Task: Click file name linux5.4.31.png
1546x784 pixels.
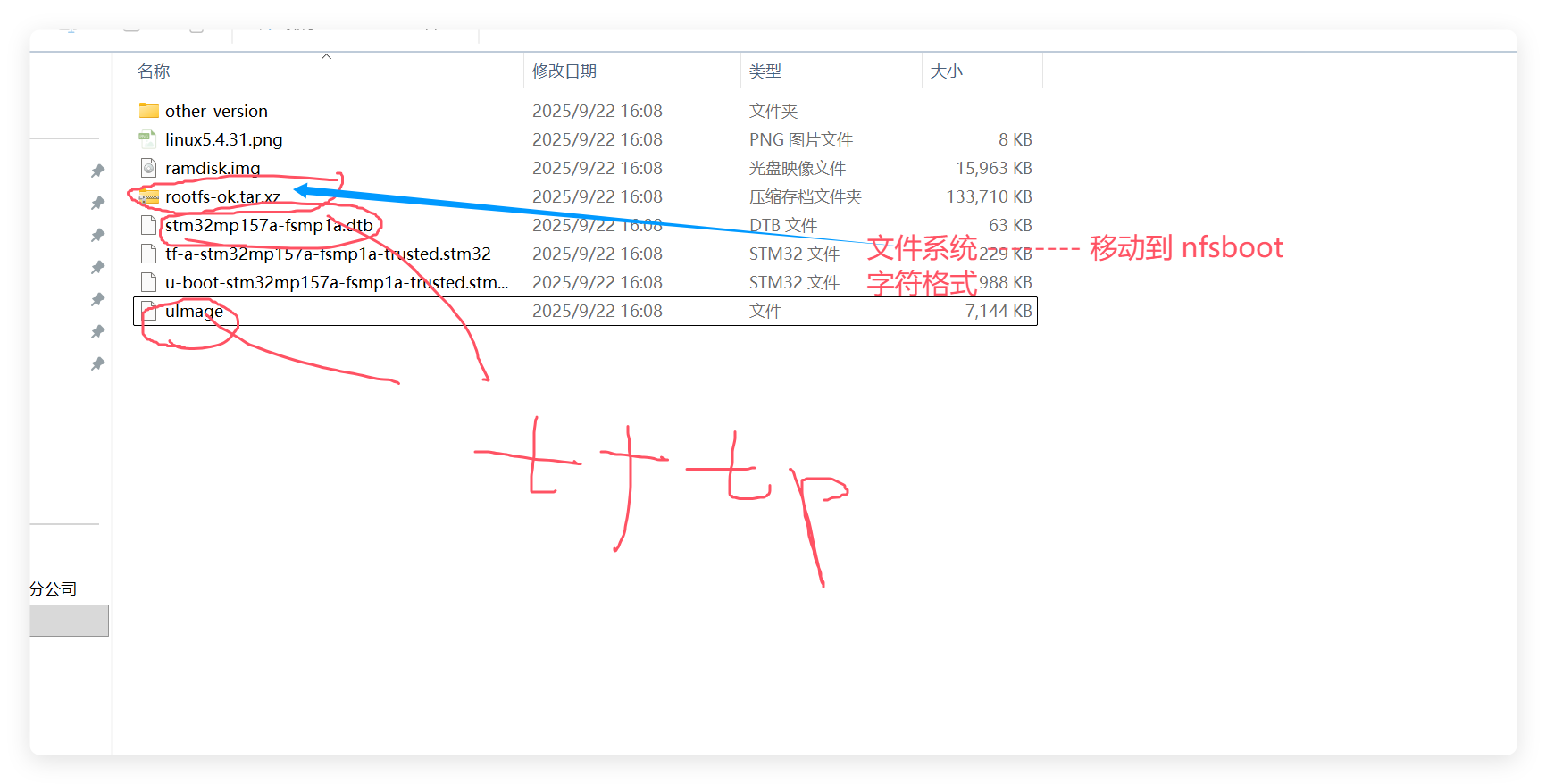Action: click(x=224, y=139)
